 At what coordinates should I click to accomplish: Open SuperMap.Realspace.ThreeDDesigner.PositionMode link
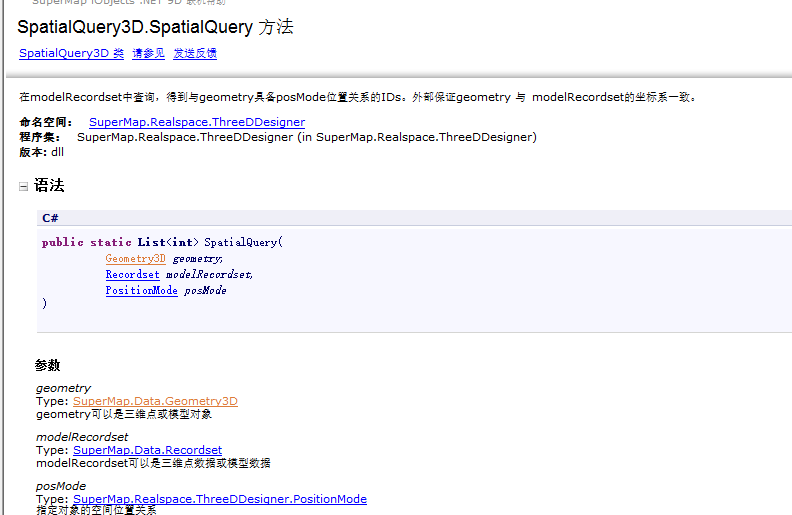pyautogui.click(x=220, y=499)
